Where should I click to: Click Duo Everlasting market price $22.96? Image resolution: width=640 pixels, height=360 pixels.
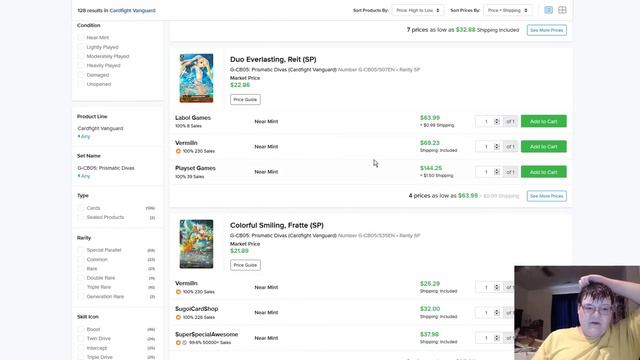tap(240, 85)
